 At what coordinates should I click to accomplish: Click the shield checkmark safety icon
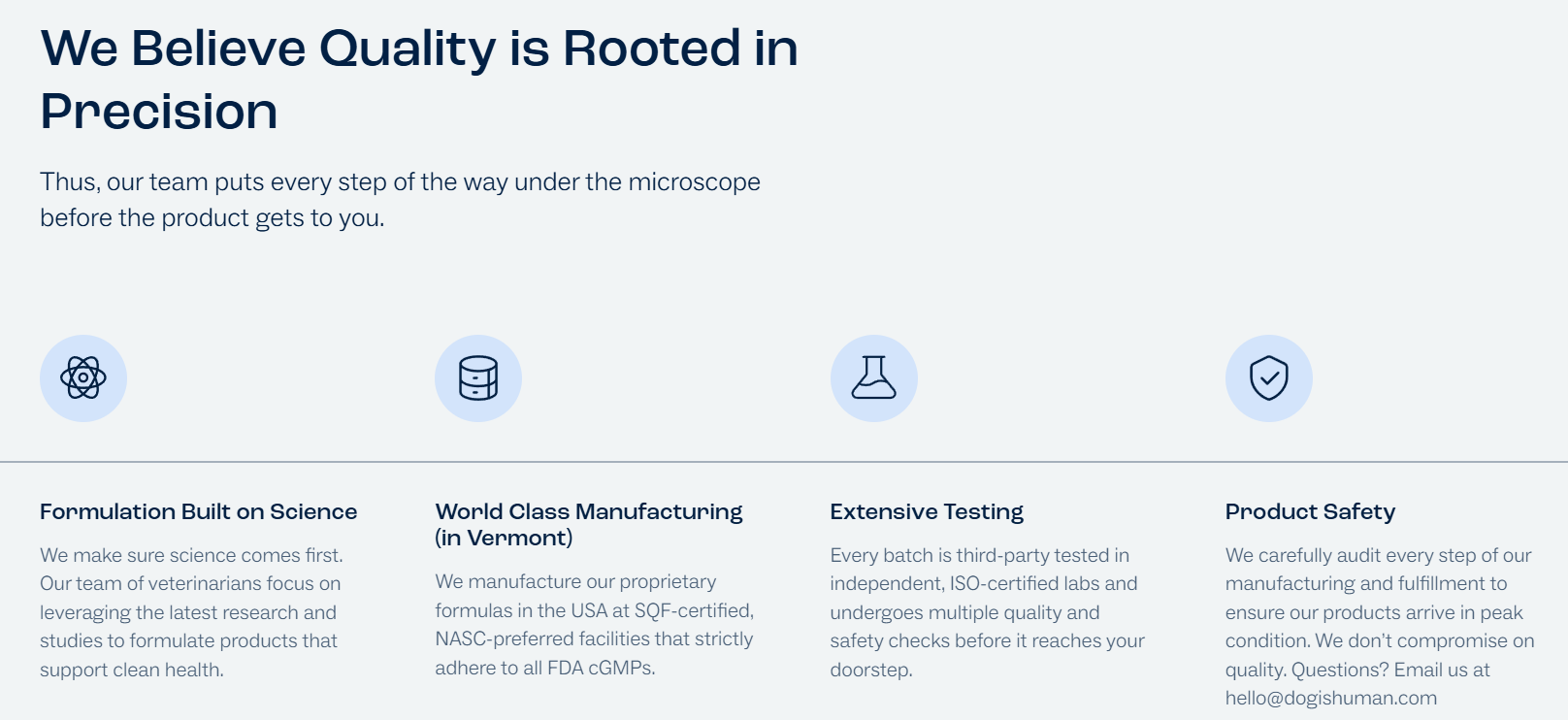point(1269,378)
